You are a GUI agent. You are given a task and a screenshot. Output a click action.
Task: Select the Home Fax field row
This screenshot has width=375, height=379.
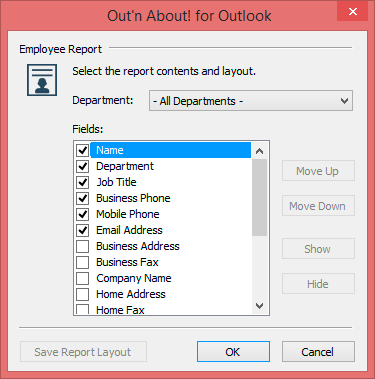coord(171,309)
